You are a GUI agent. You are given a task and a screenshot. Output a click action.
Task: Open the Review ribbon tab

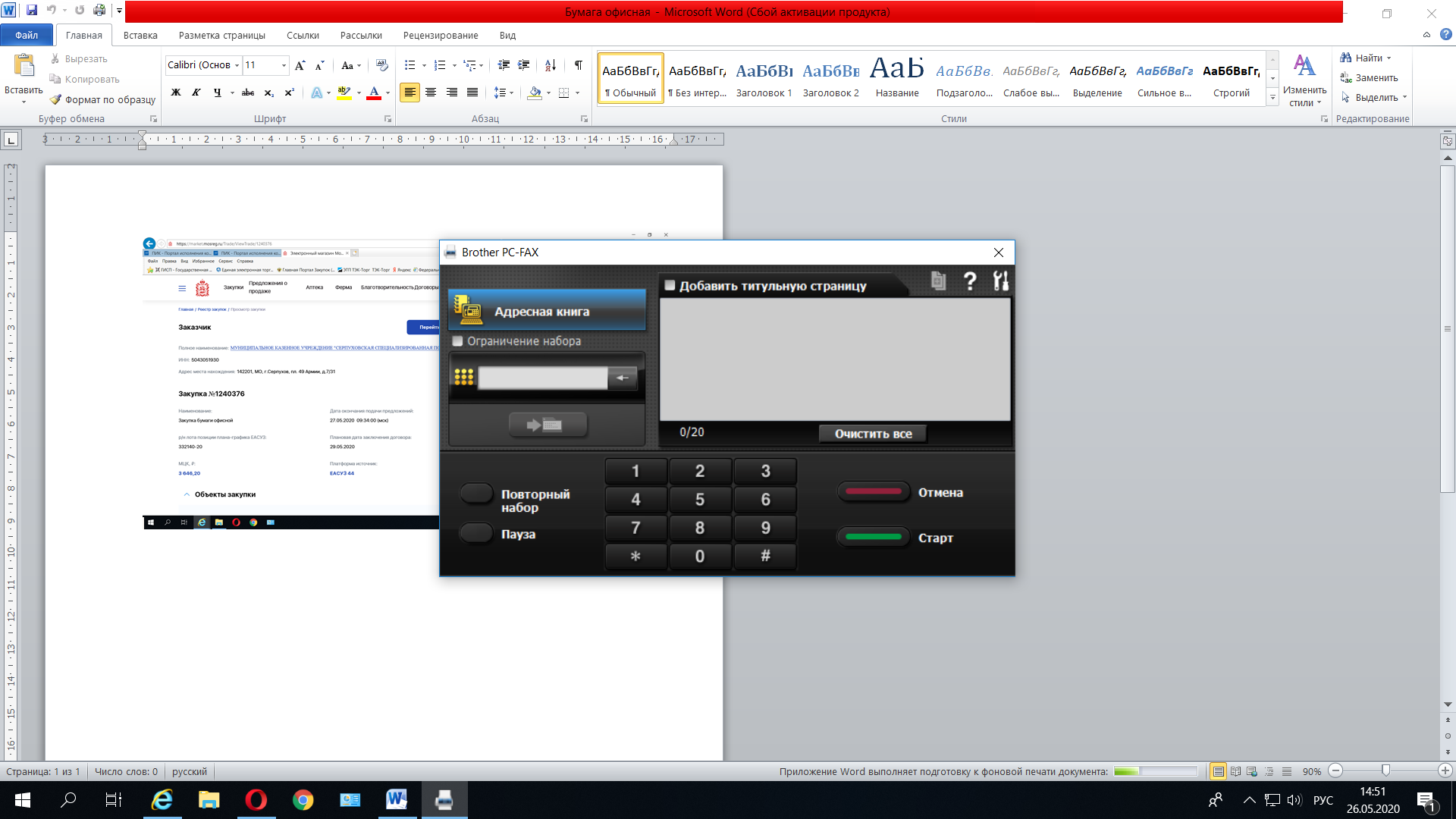tap(441, 35)
